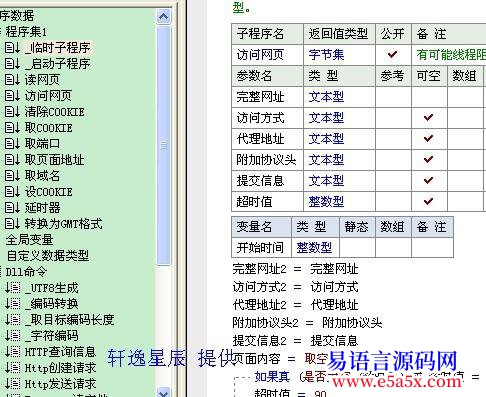Click the 整数型 type of 开始时间
The height and width of the screenshot is (397, 486).
coord(314,248)
